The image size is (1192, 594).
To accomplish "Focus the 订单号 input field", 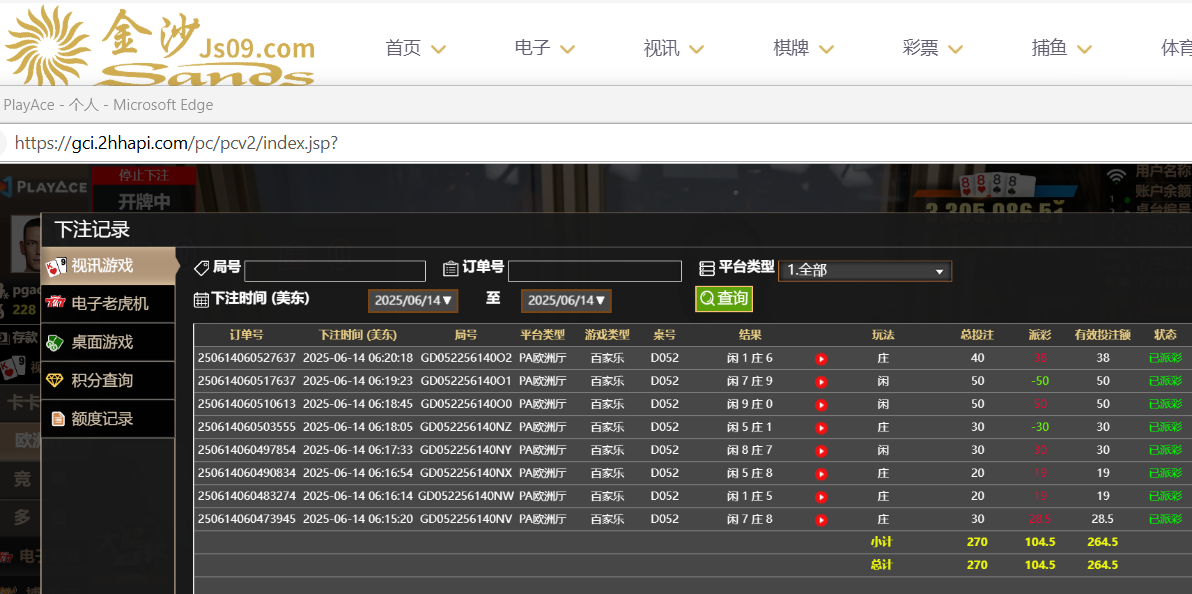I will tap(595, 271).
